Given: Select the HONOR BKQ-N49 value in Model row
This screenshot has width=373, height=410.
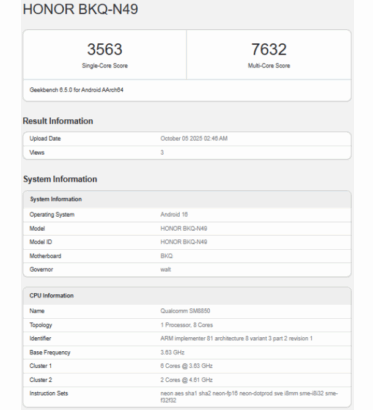Looking at the screenshot, I should click(184, 228).
